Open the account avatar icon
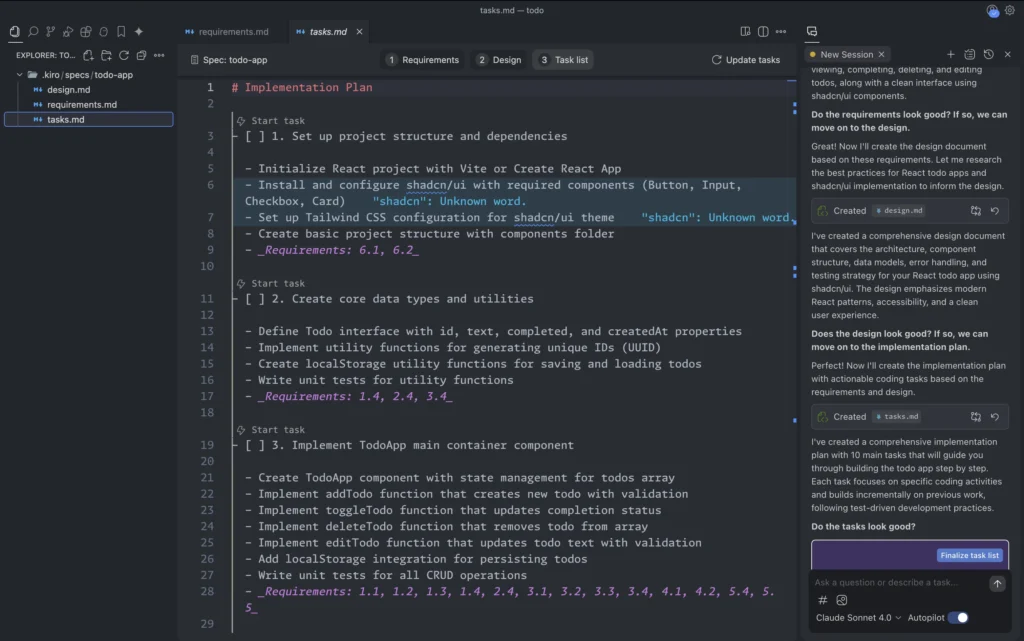 pos(992,11)
